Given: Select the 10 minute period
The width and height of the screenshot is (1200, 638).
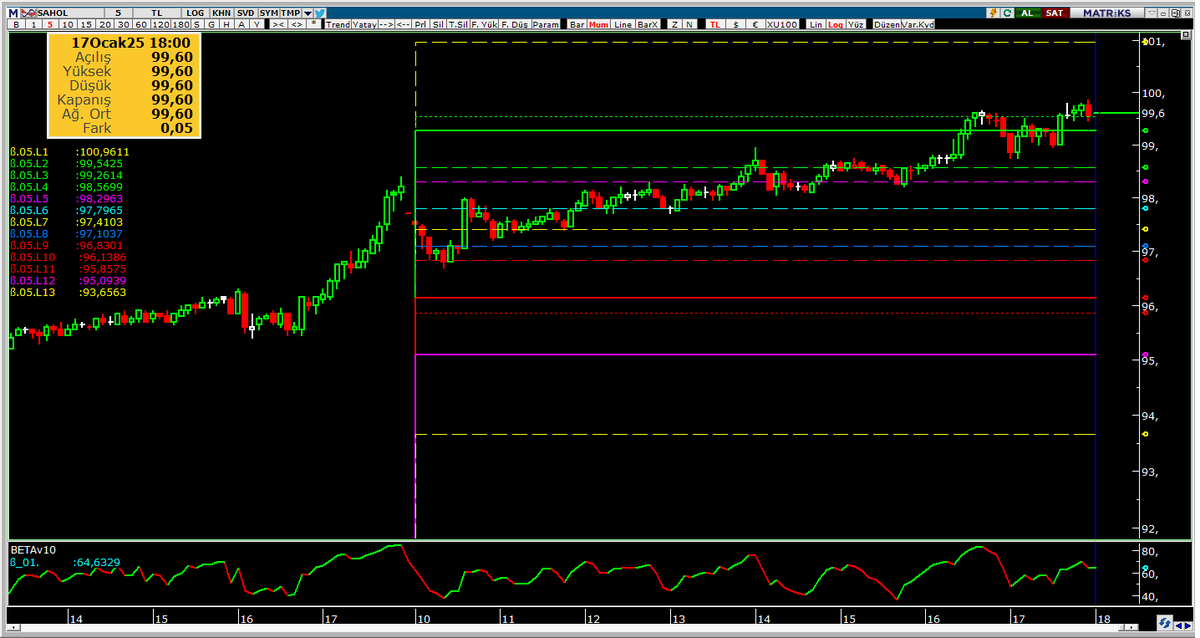Looking at the screenshot, I should [x=68, y=24].
